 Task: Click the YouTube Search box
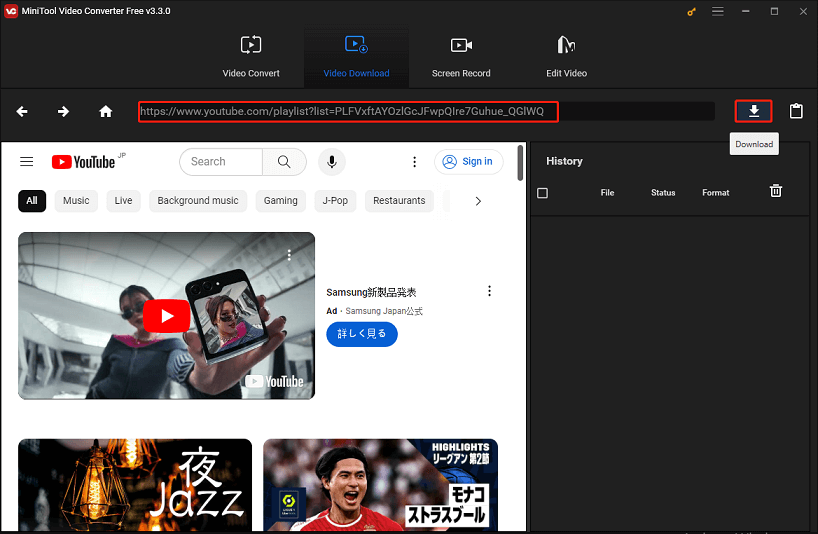[221, 162]
